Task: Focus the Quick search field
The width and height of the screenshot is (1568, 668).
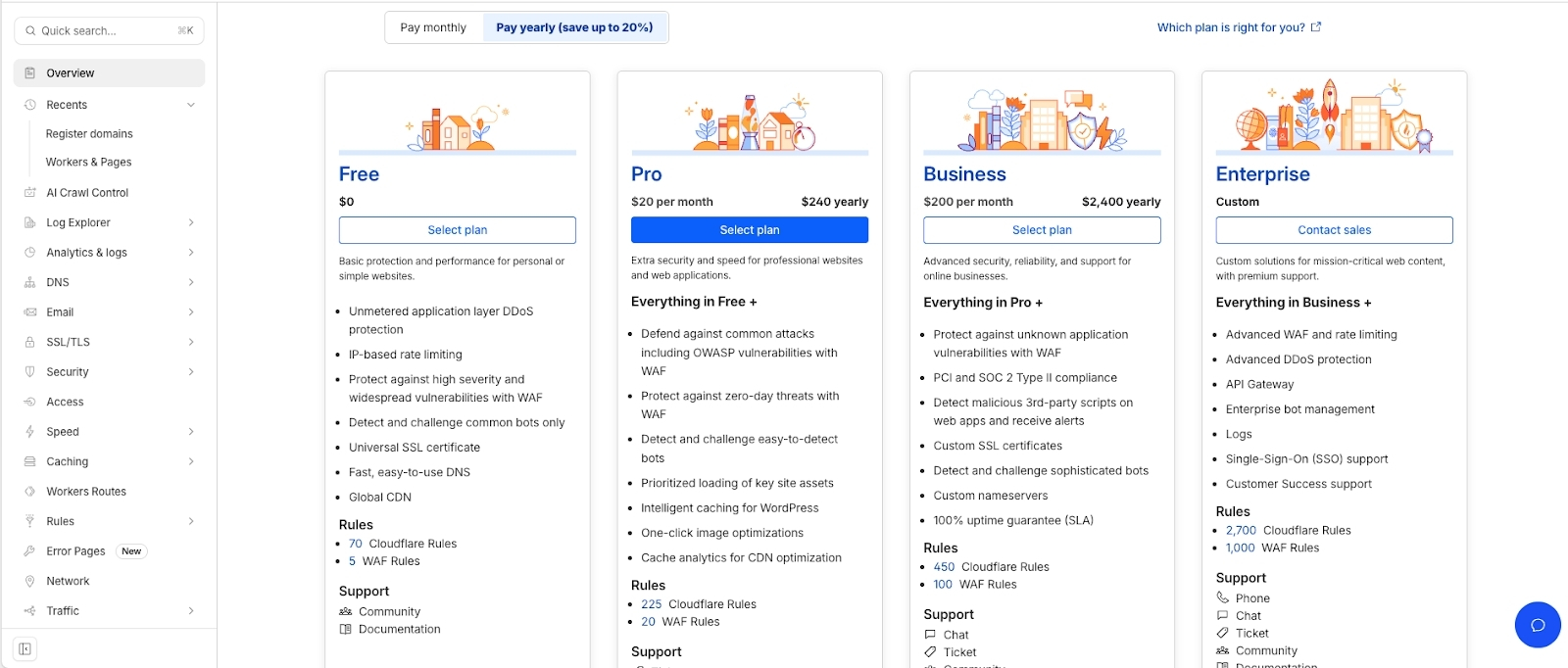Action: click(x=106, y=31)
